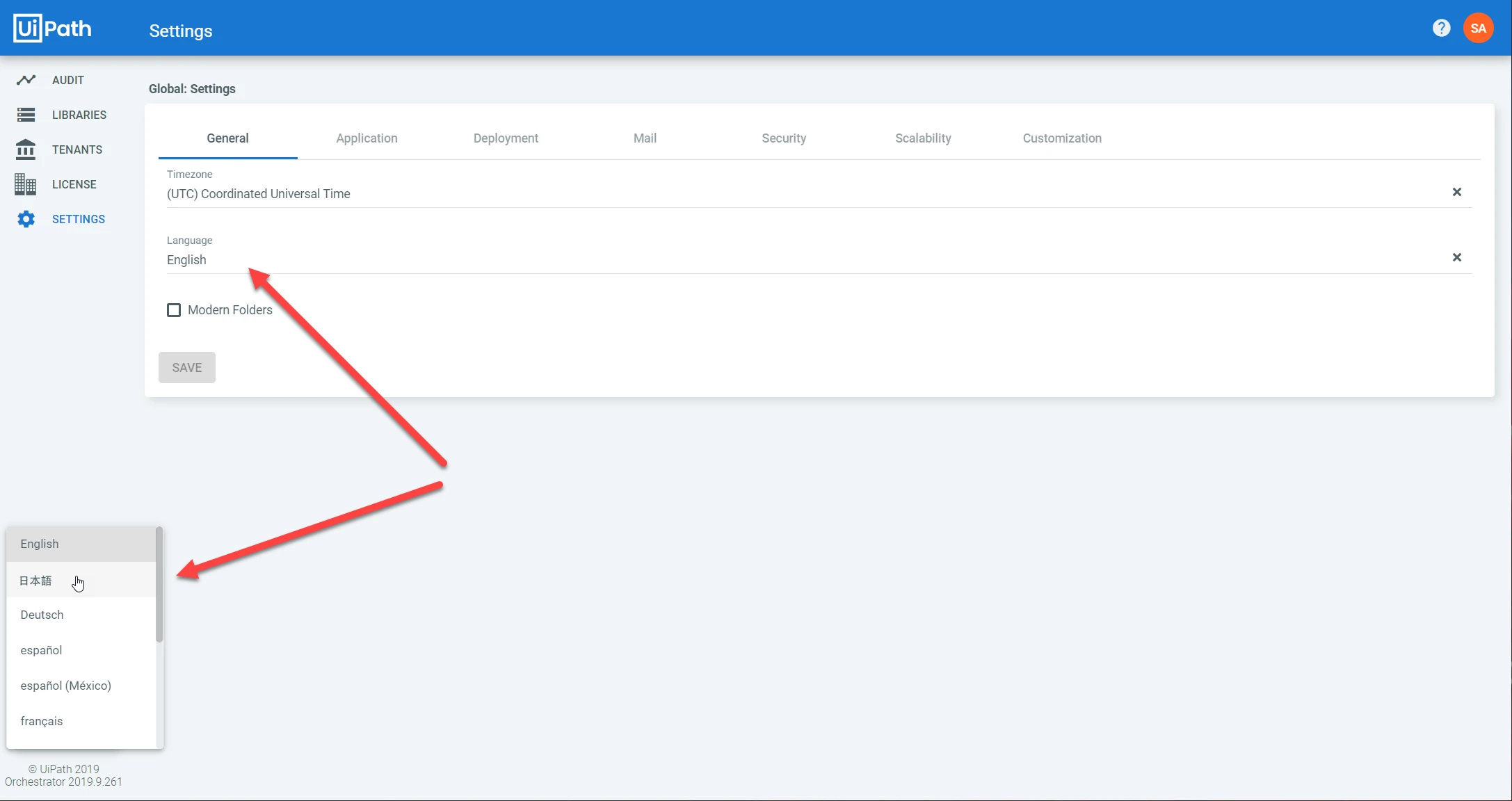Image resolution: width=1512 pixels, height=801 pixels.
Task: Open the Customization tab
Action: point(1062,138)
